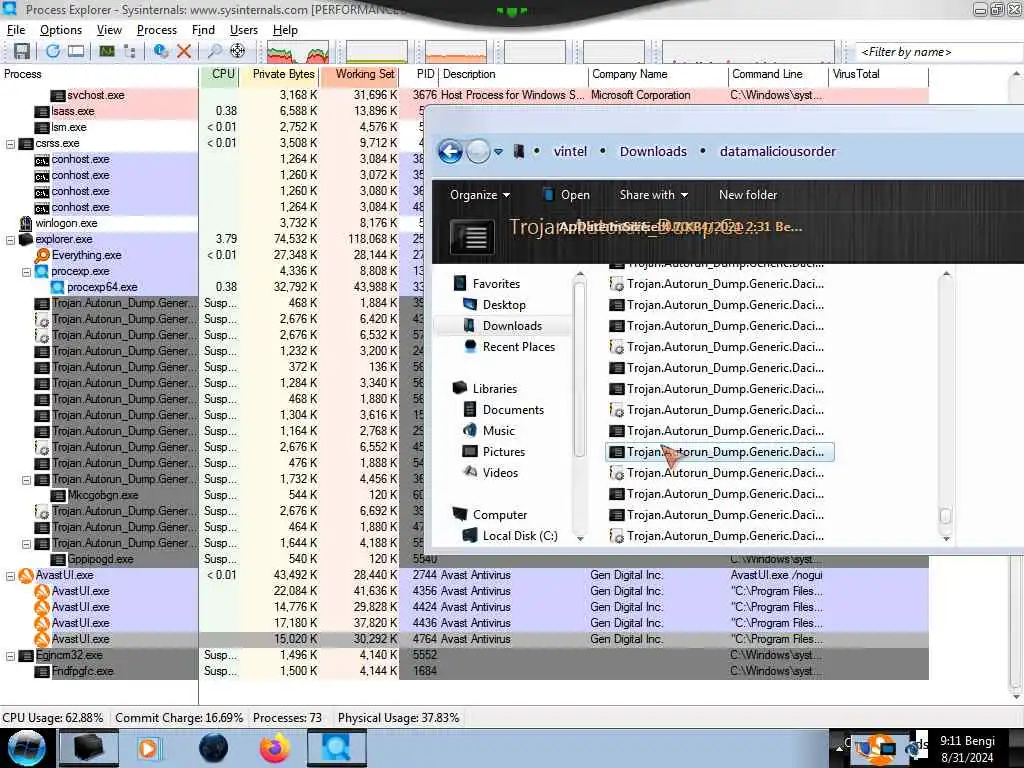Viewport: 1024px width, 768px height.
Task: Click the magnifier Find toolbar icon
Action: 214,51
